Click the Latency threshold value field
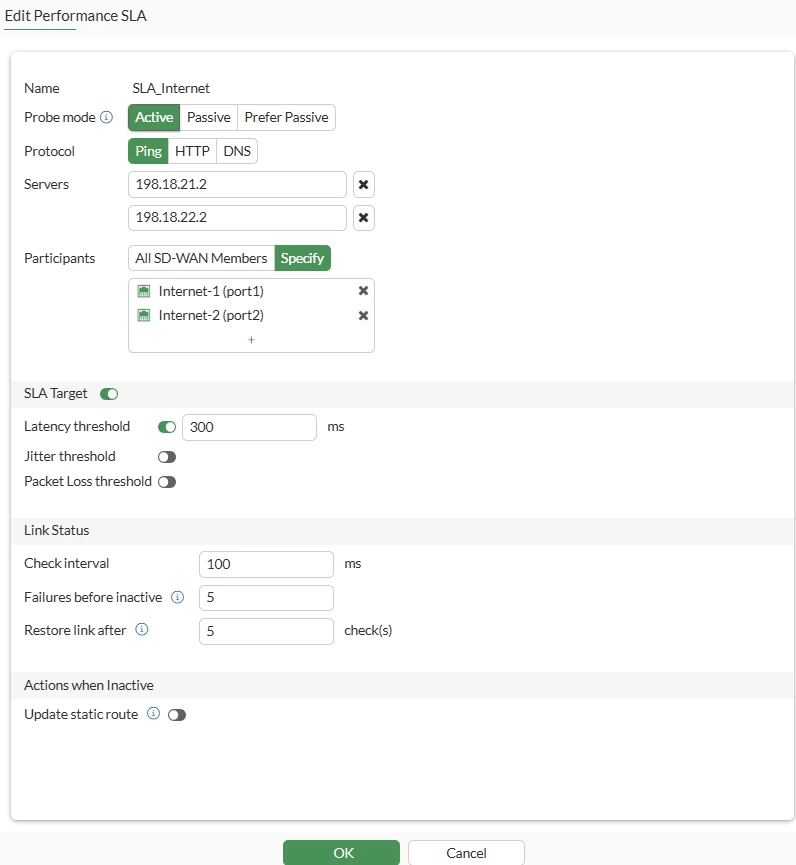Screen dimensions: 796x865 coord(249,428)
